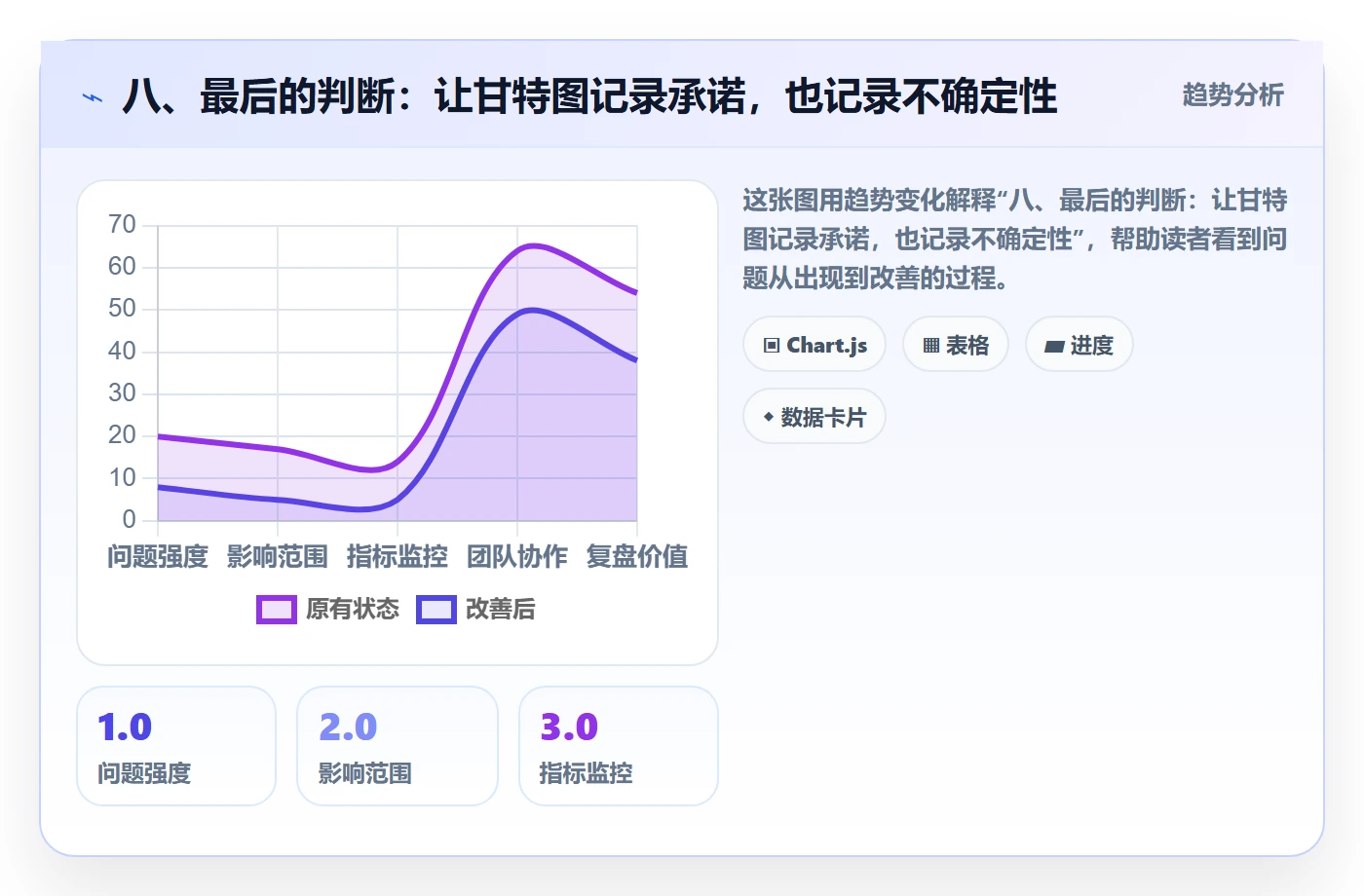Open the 3.0 指标监控 stat card

[x=619, y=746]
